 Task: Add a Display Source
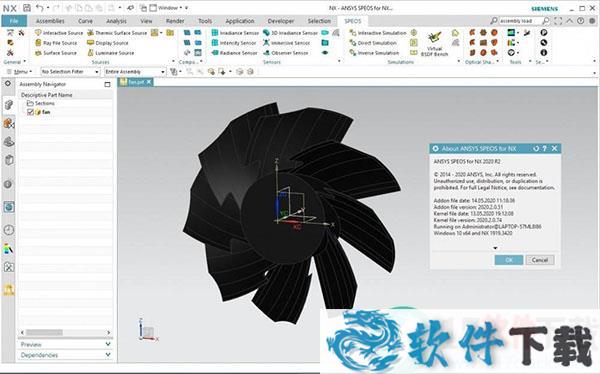(108, 43)
